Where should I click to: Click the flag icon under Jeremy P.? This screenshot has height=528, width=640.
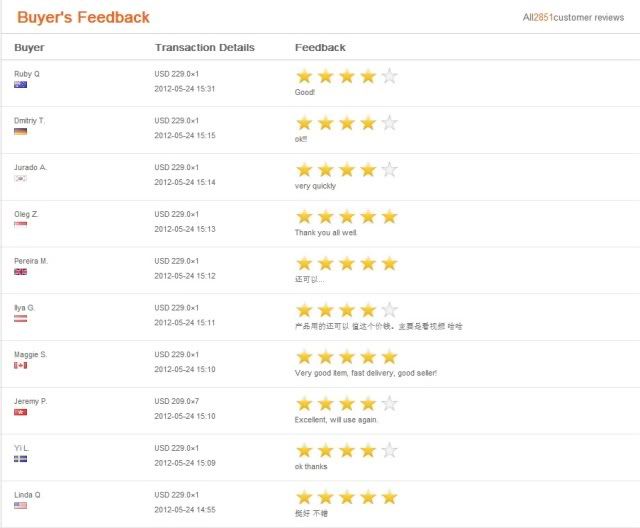tap(20, 412)
